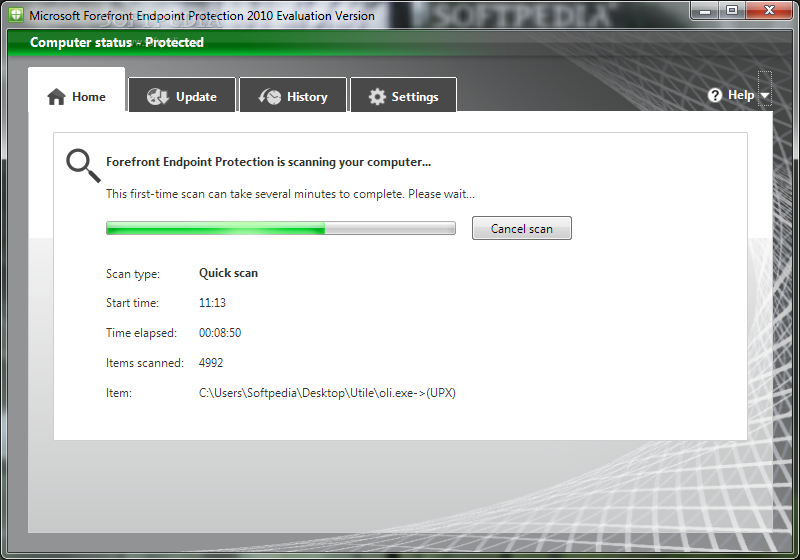This screenshot has width=800, height=560.
Task: Select the items scanned value '4992'
Action: tap(211, 363)
